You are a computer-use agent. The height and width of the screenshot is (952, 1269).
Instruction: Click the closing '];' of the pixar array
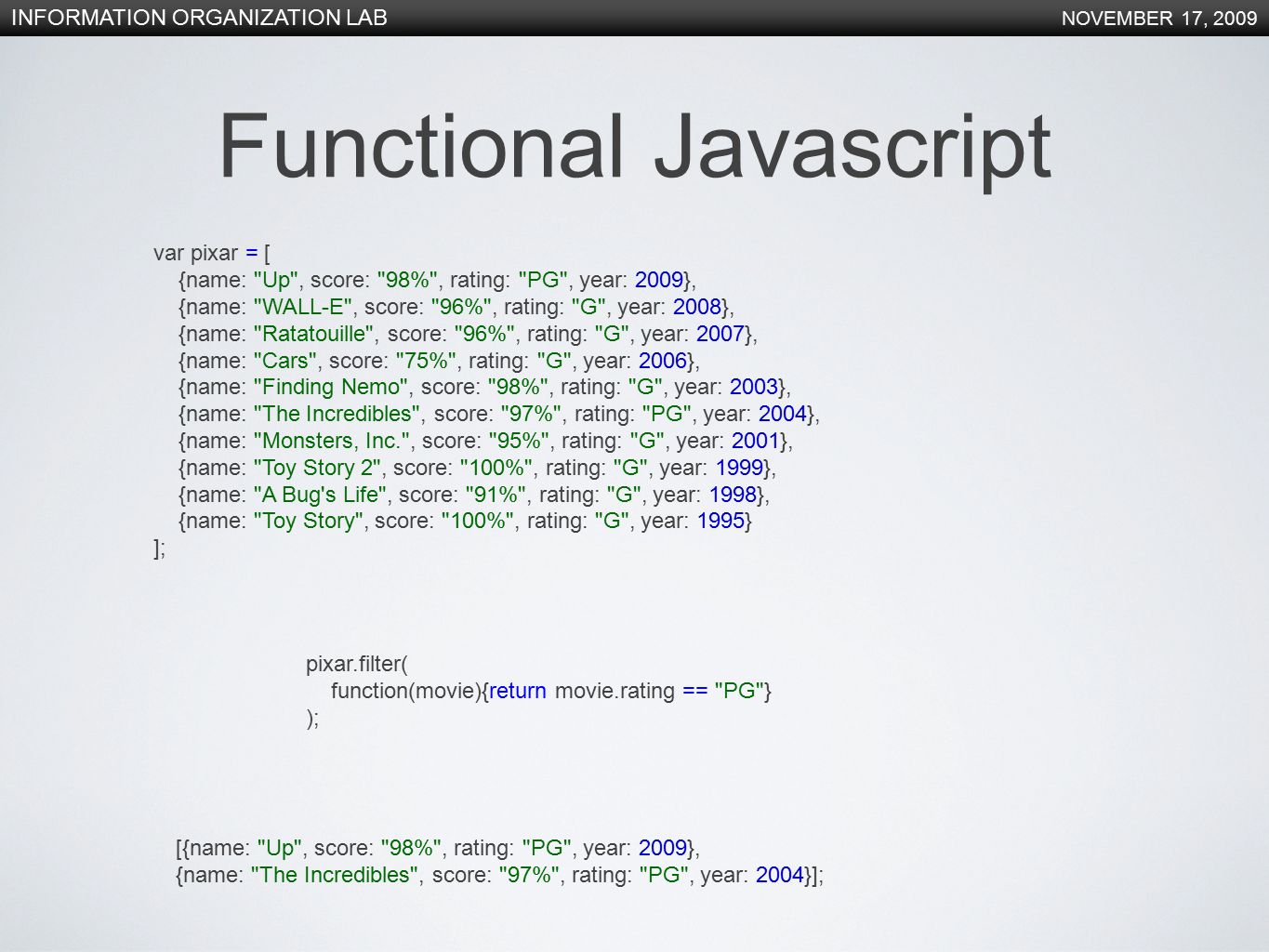[159, 548]
